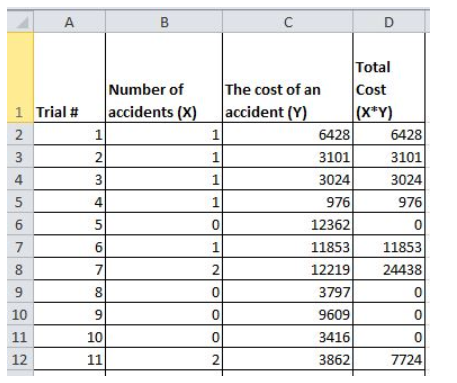This screenshot has width=457, height=383.
Task: Select cell 11853 in column D
Action: 389,246
